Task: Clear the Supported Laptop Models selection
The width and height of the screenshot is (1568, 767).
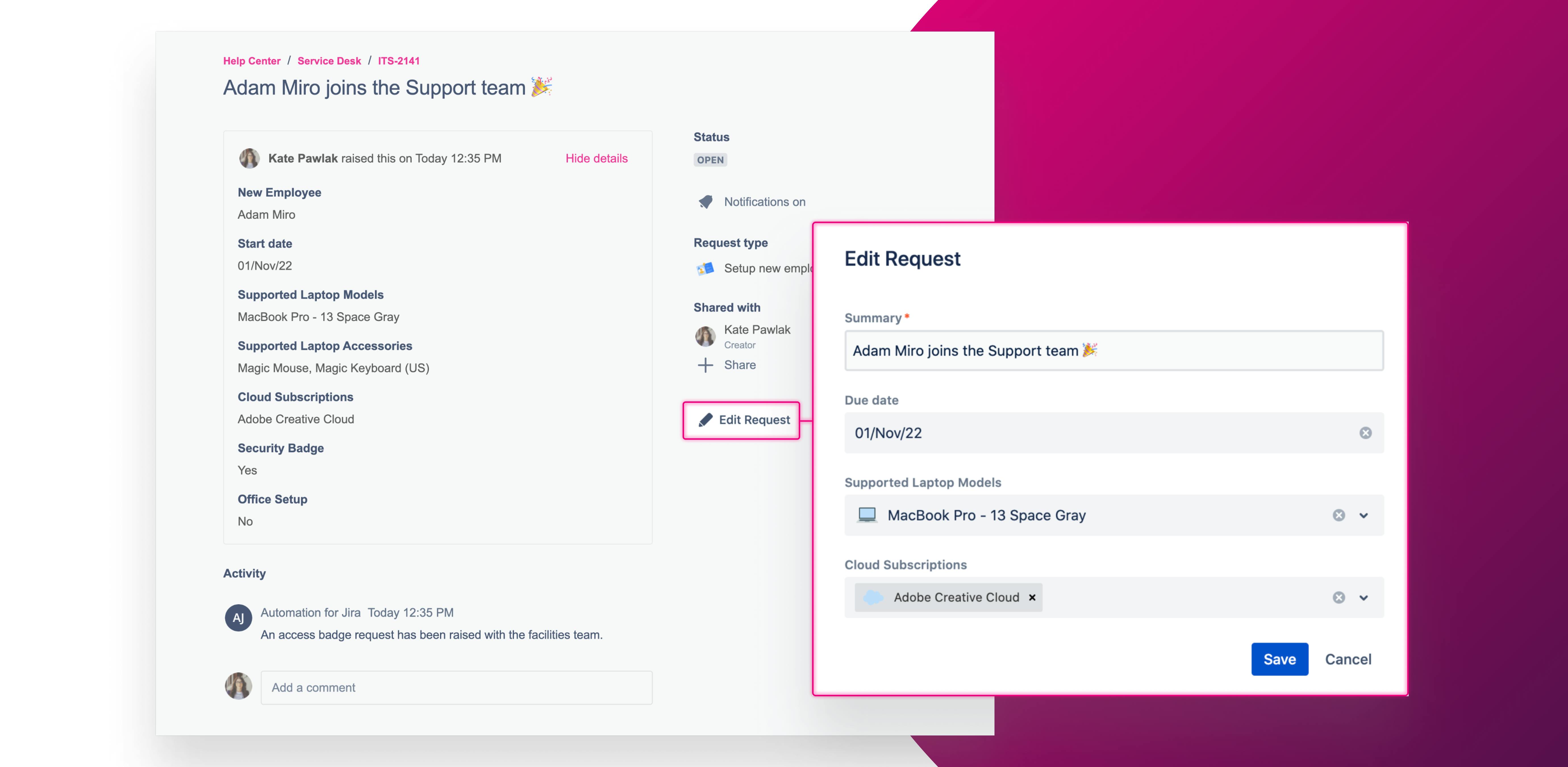Action: [x=1338, y=515]
